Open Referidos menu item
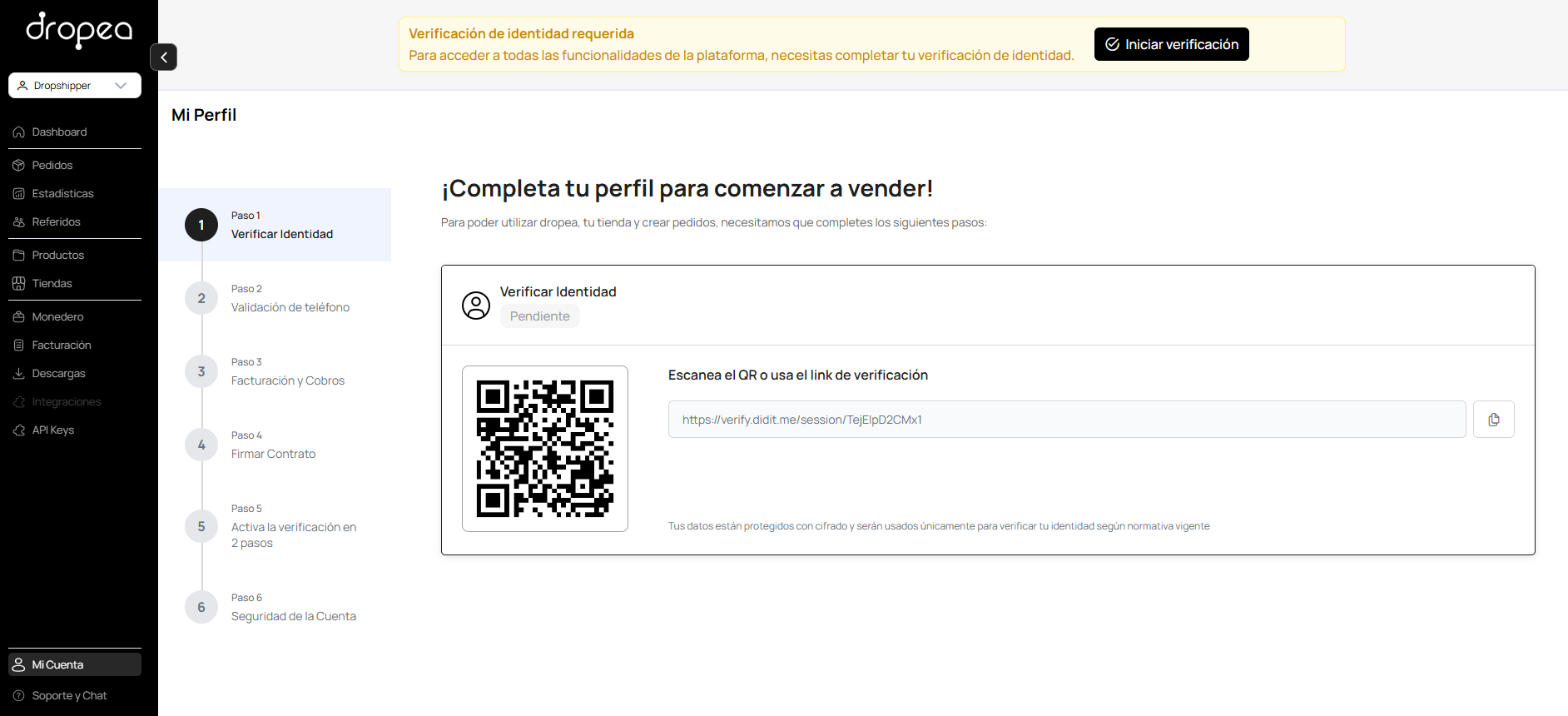The height and width of the screenshot is (716, 1568). [x=75, y=222]
